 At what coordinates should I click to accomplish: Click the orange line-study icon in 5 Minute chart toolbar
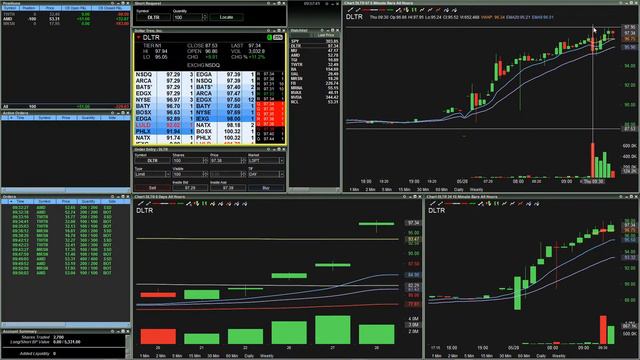tap(438, 10)
